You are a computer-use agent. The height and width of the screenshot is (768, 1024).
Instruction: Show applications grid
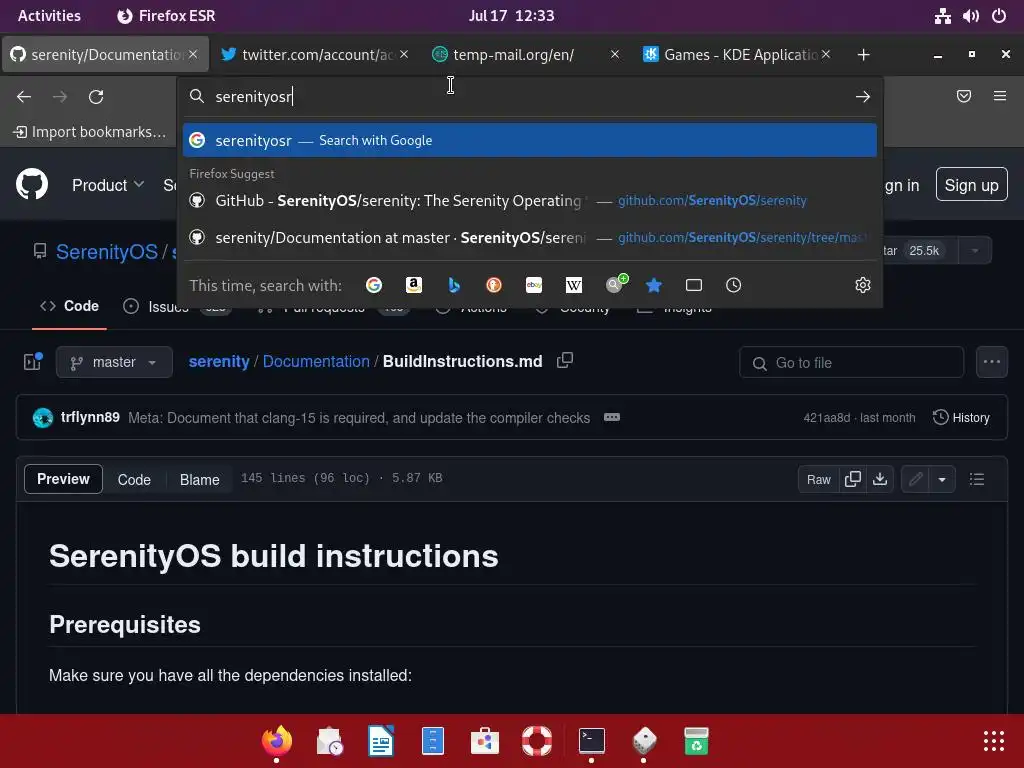pyautogui.click(x=993, y=741)
